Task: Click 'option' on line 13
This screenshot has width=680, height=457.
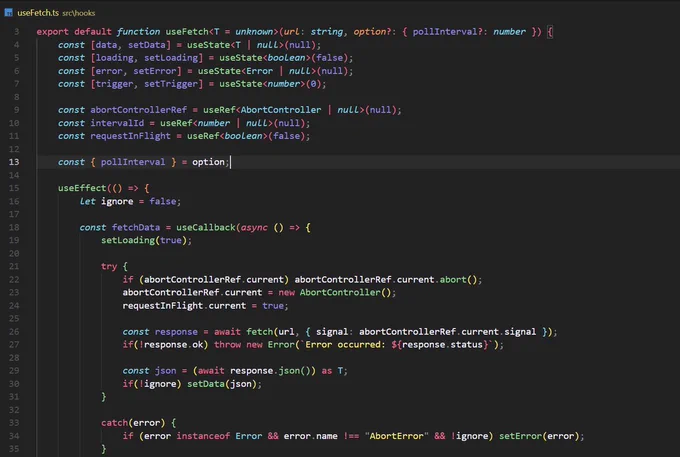Action: tap(208, 162)
